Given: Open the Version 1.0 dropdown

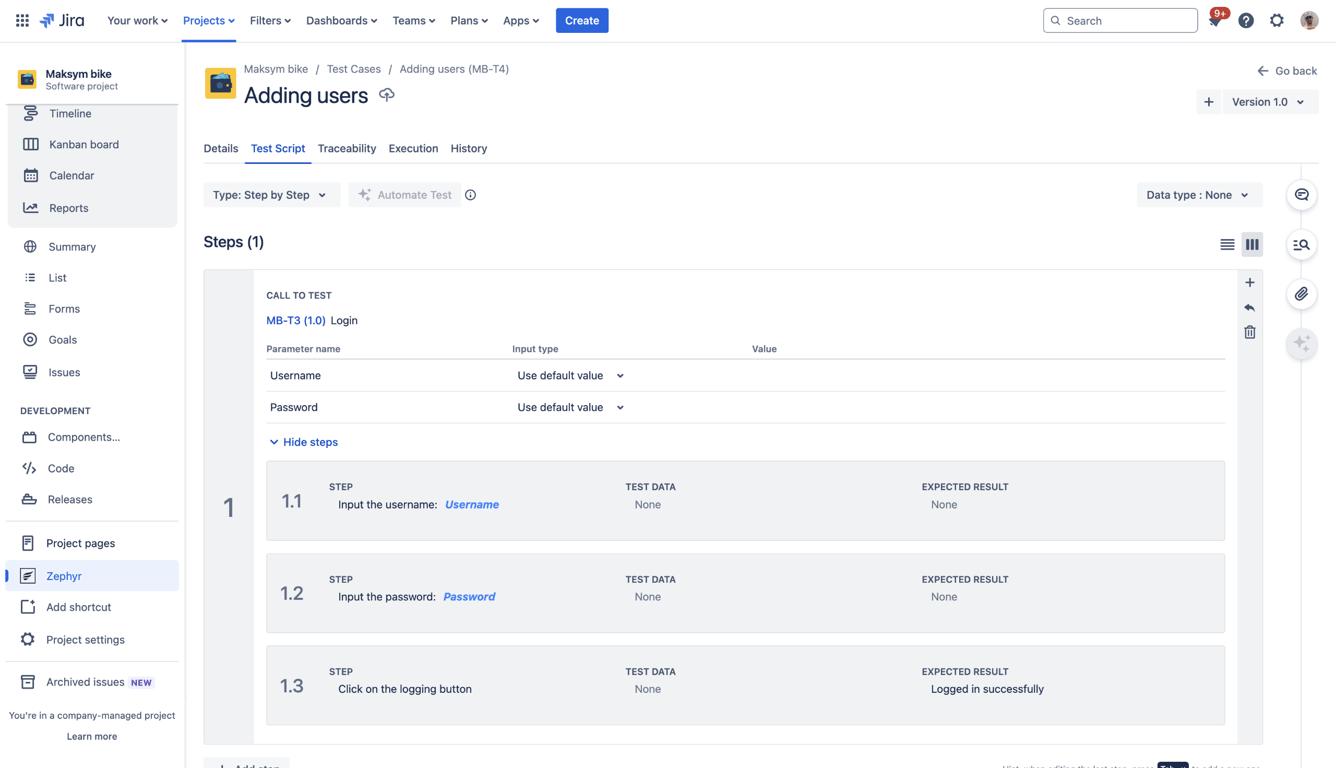Looking at the screenshot, I should [x=1269, y=102].
